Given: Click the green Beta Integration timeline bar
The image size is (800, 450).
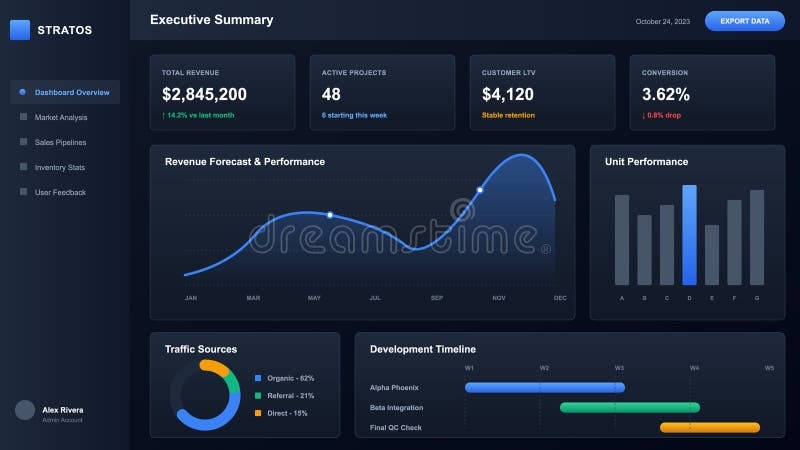Looking at the screenshot, I should pos(630,408).
